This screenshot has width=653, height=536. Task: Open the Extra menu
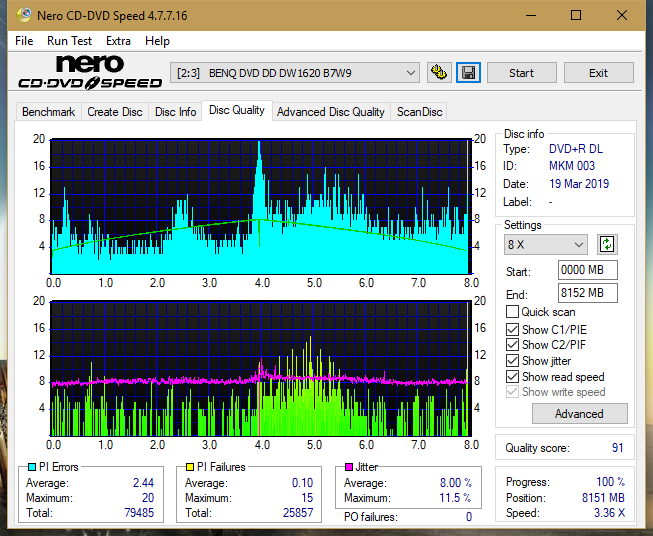118,41
